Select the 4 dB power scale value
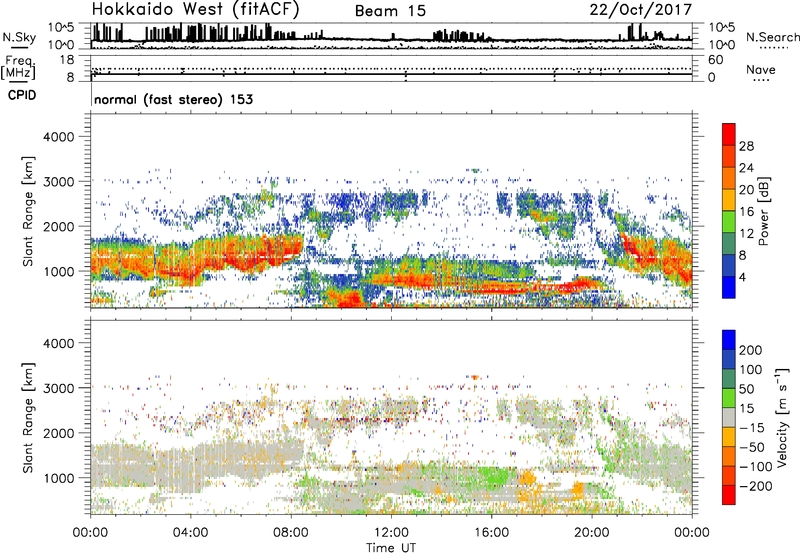The width and height of the screenshot is (800, 554). coord(742,277)
